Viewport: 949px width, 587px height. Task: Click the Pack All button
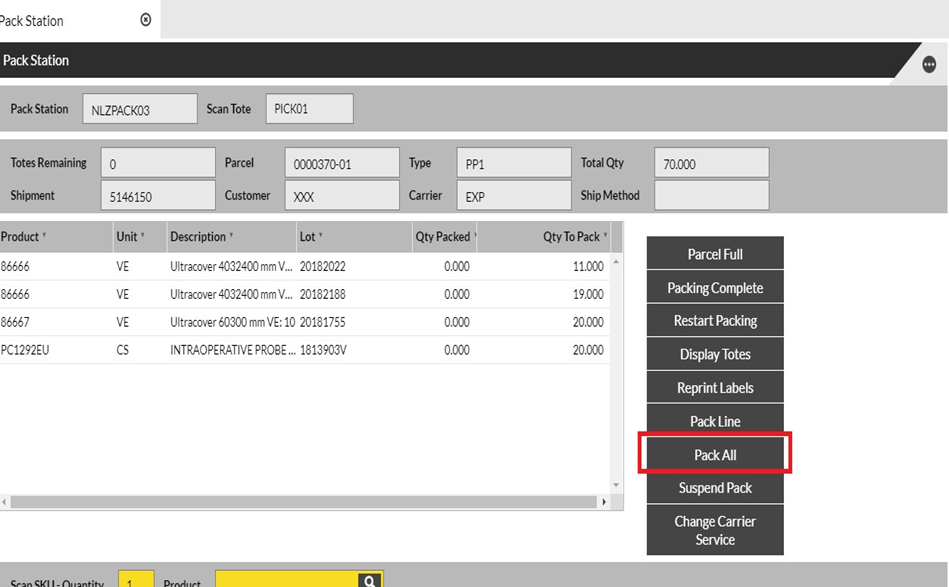(x=715, y=455)
